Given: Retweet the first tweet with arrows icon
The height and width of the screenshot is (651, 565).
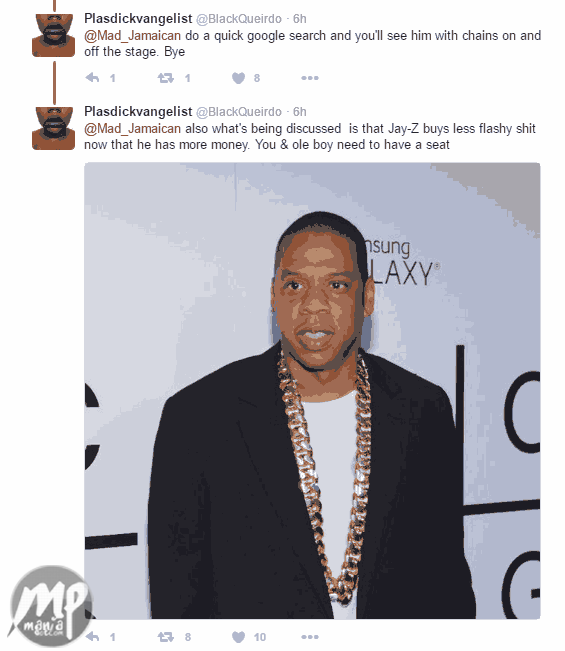Looking at the screenshot, I should tap(166, 78).
